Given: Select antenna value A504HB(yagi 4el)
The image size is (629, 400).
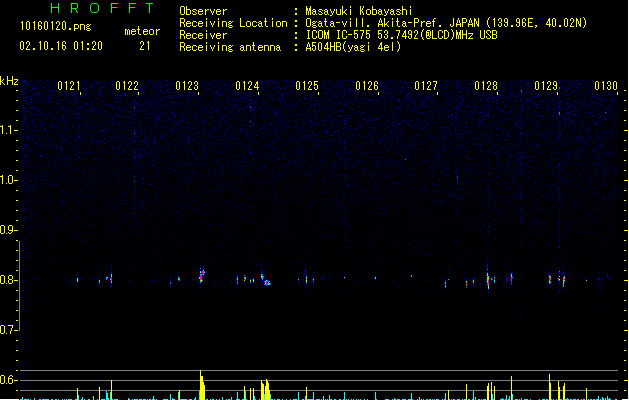Looking at the screenshot, I should click(x=353, y=47).
